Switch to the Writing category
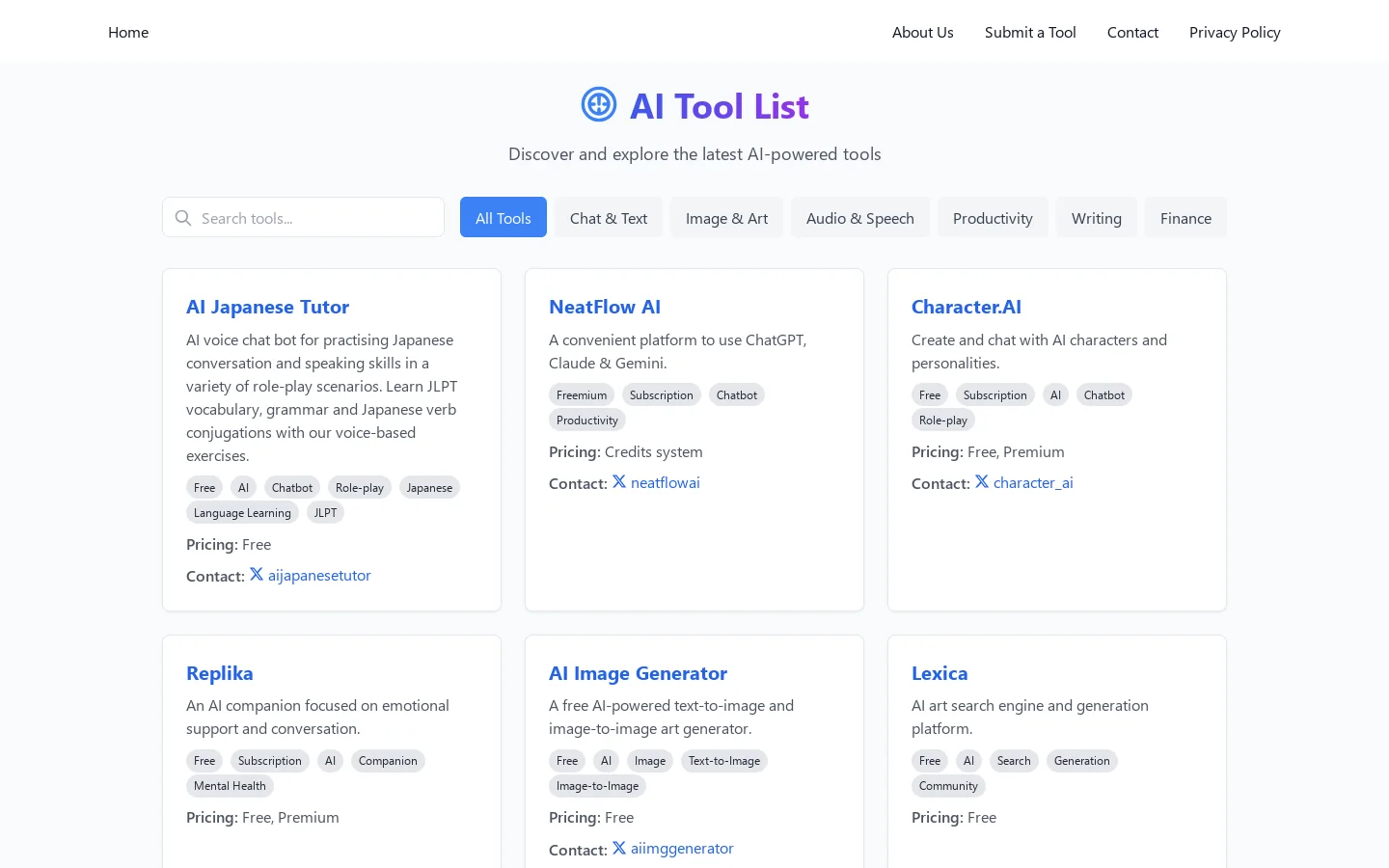Image resolution: width=1389 pixels, height=868 pixels. tap(1097, 218)
